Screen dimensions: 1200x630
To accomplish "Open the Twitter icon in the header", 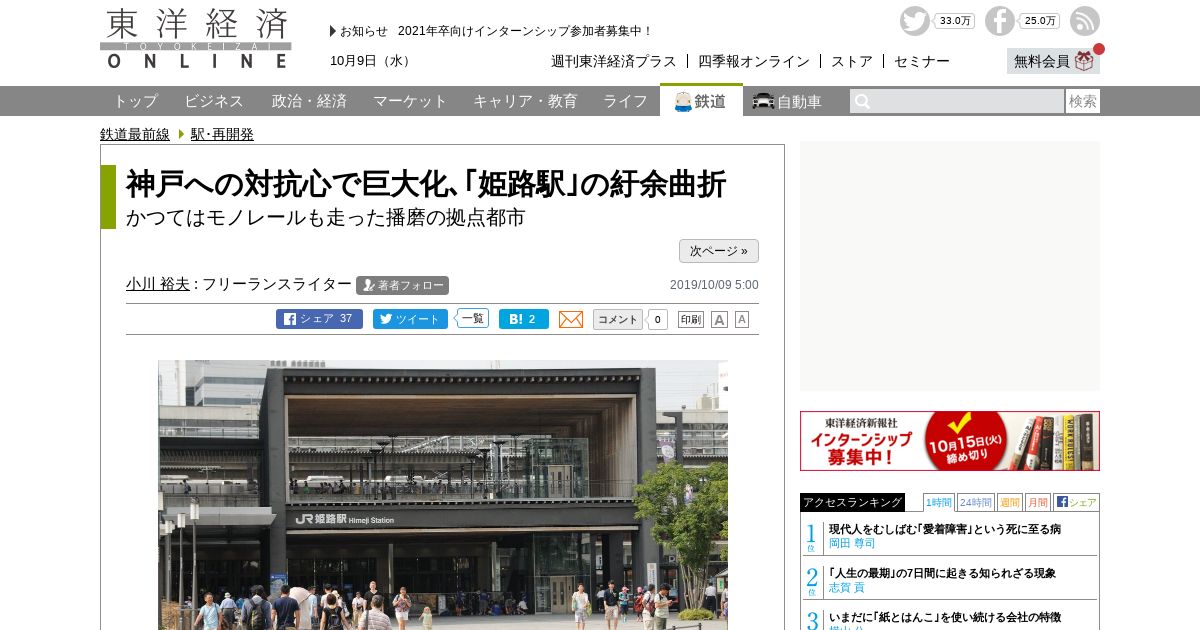I will (914, 21).
